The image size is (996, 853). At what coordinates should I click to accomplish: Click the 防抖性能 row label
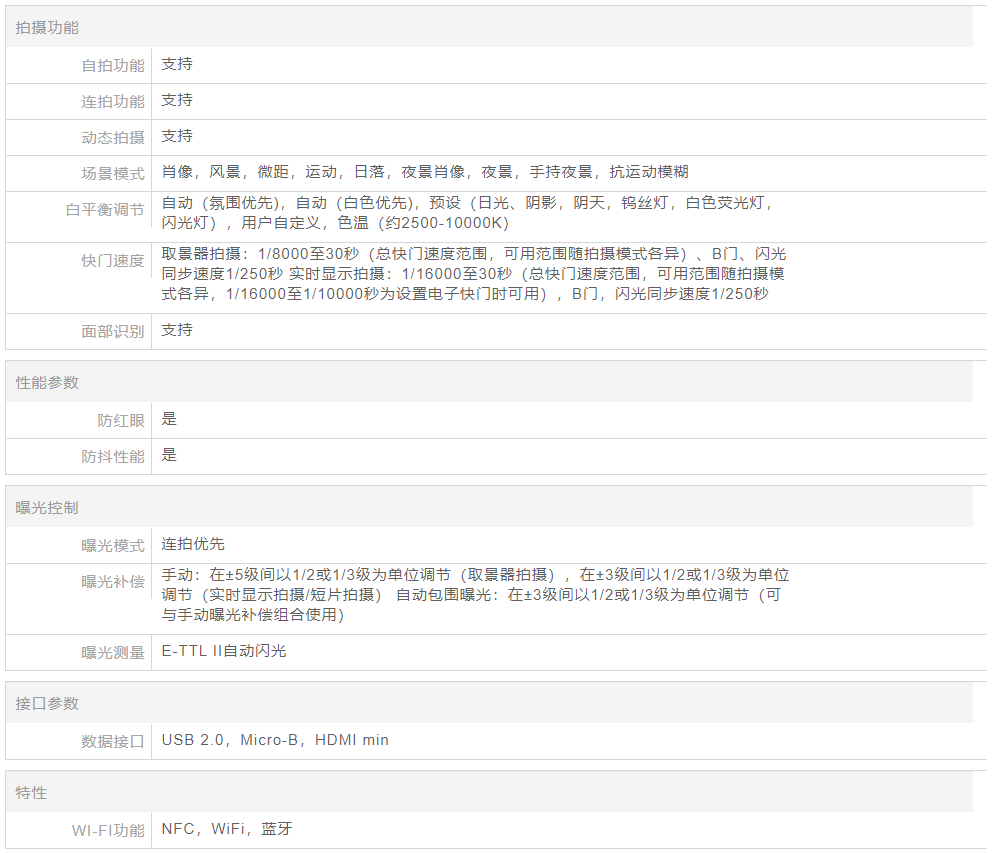pos(112,457)
